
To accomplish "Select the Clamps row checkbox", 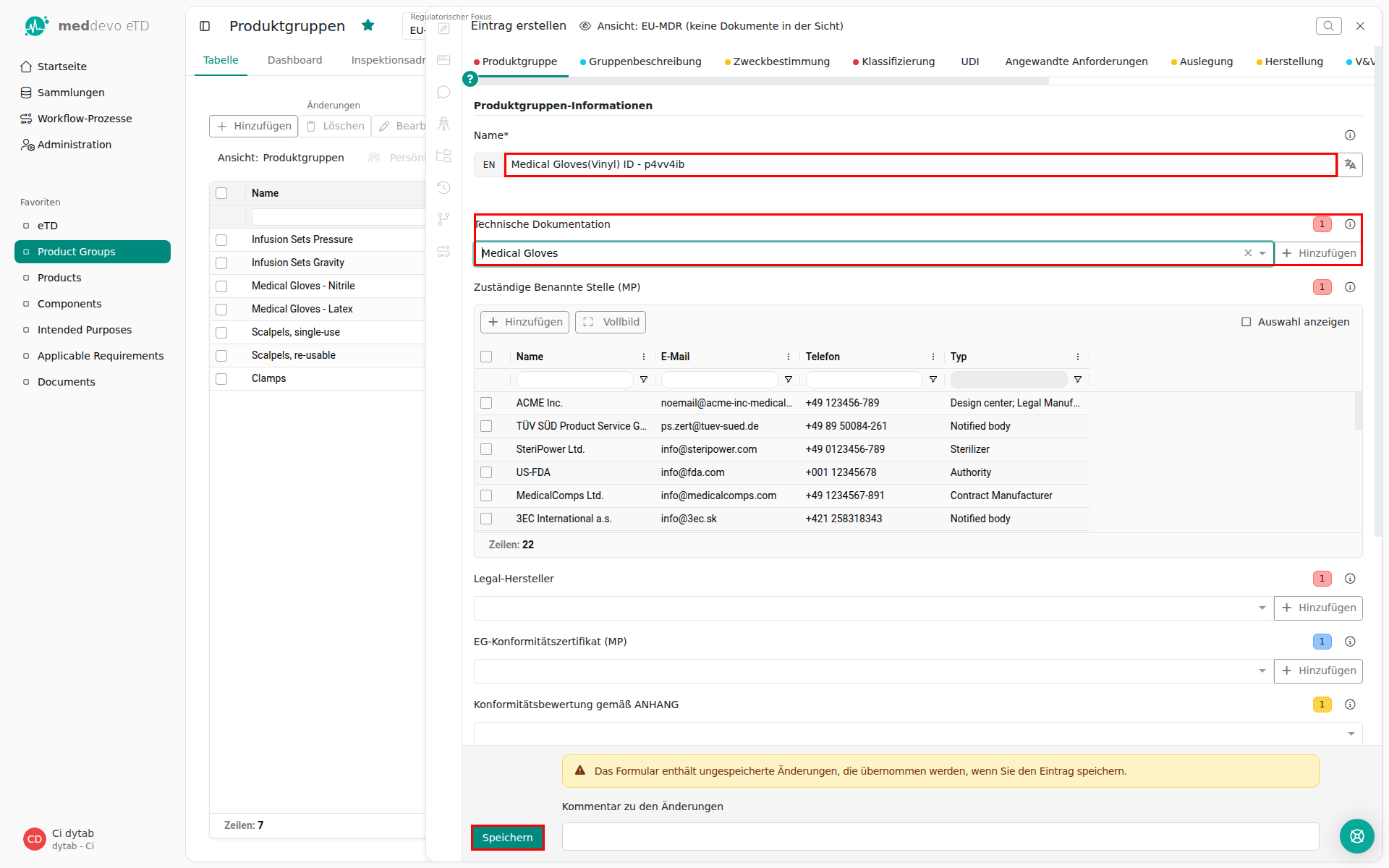I will click(x=221, y=379).
